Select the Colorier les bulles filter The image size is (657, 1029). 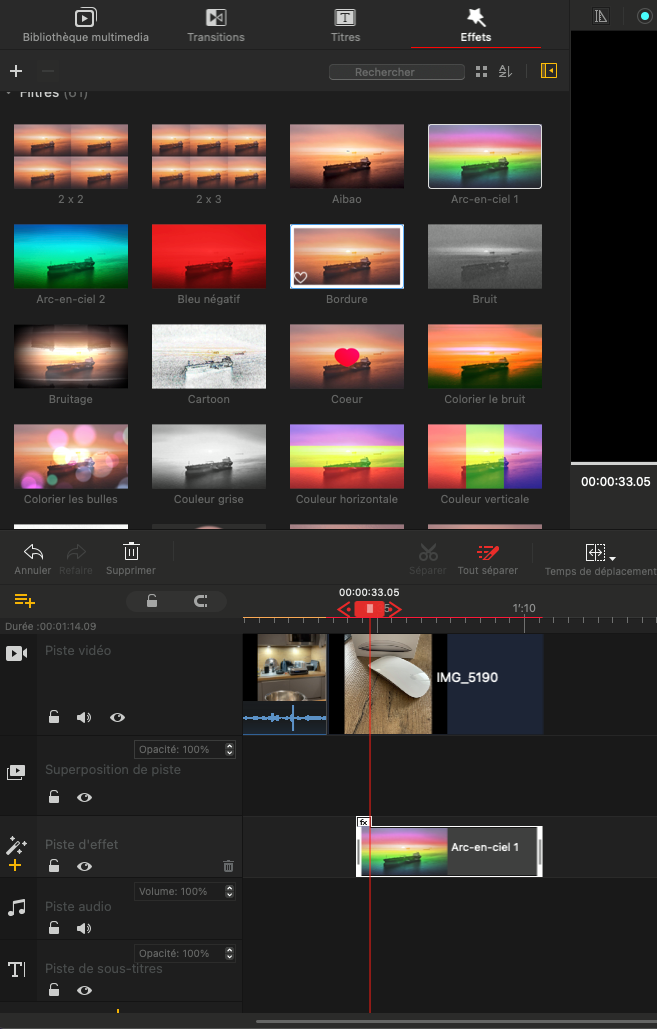pyautogui.click(x=71, y=456)
